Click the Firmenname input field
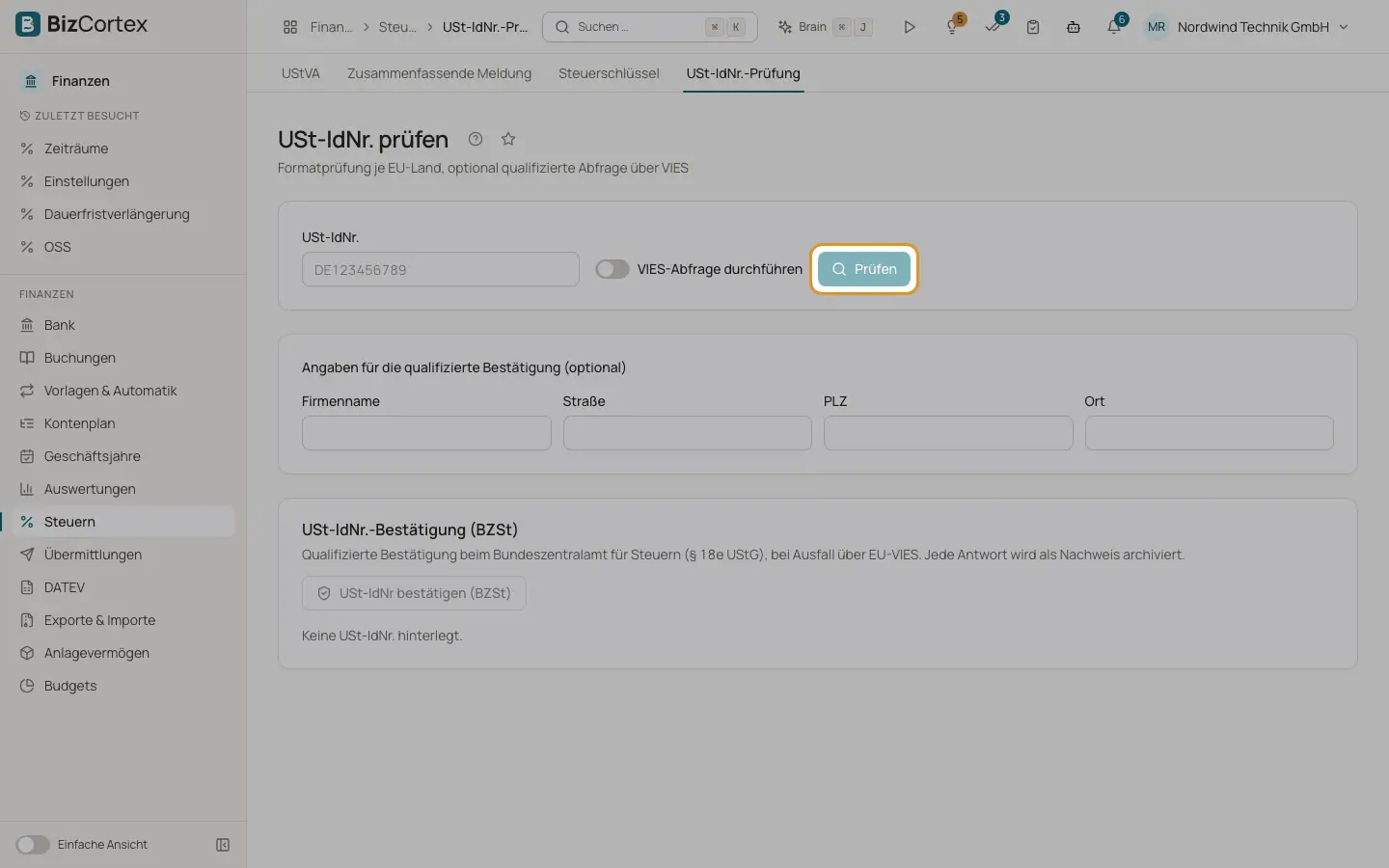 [426, 433]
